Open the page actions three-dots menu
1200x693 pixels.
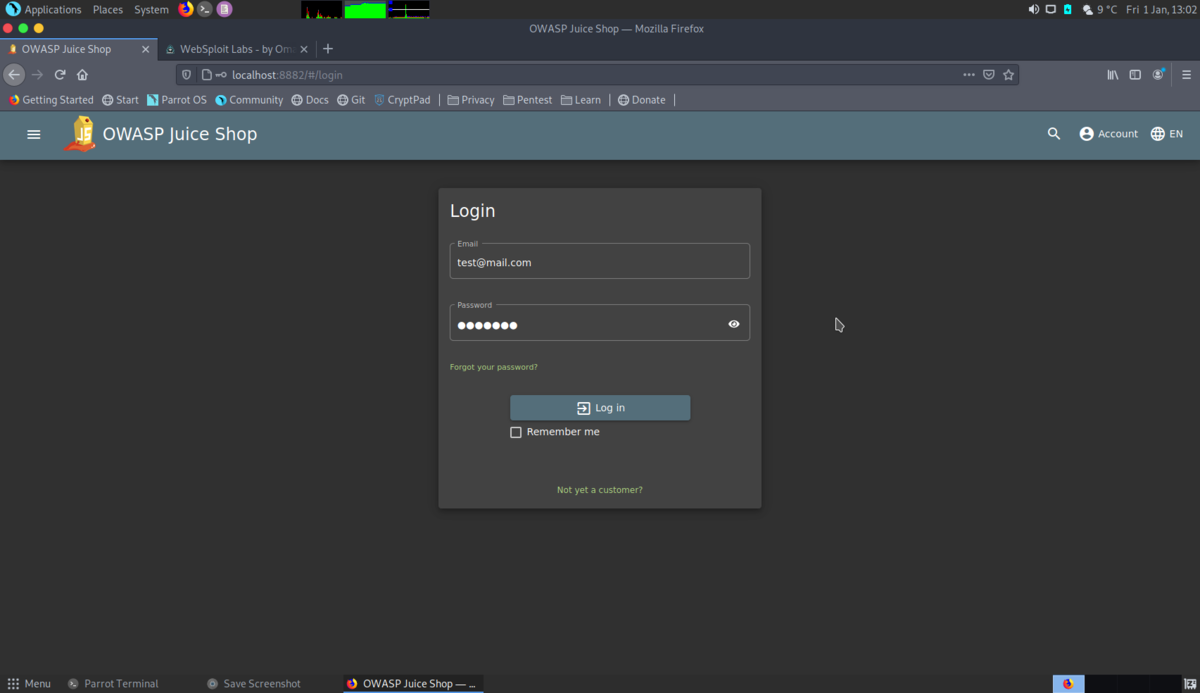coord(969,75)
